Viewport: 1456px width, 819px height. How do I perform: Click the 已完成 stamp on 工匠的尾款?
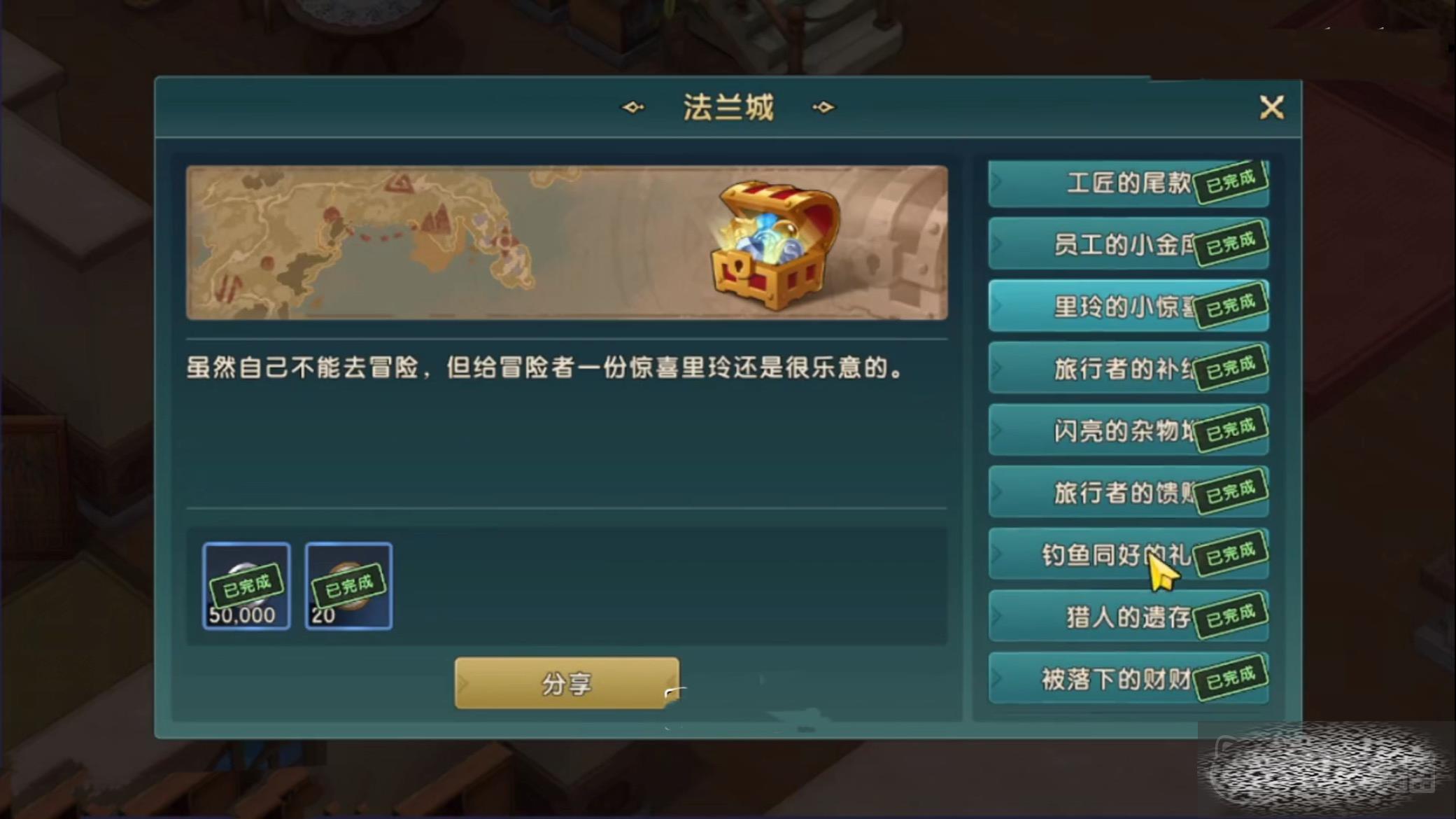(x=1231, y=182)
